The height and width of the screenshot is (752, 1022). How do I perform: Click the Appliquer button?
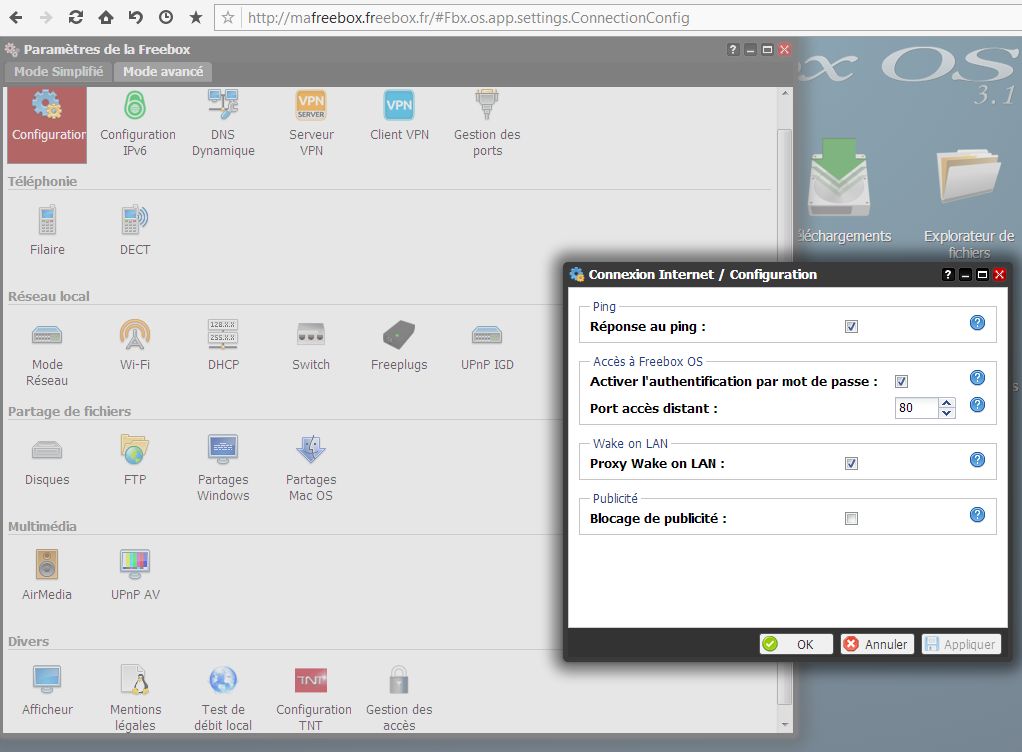(x=961, y=644)
